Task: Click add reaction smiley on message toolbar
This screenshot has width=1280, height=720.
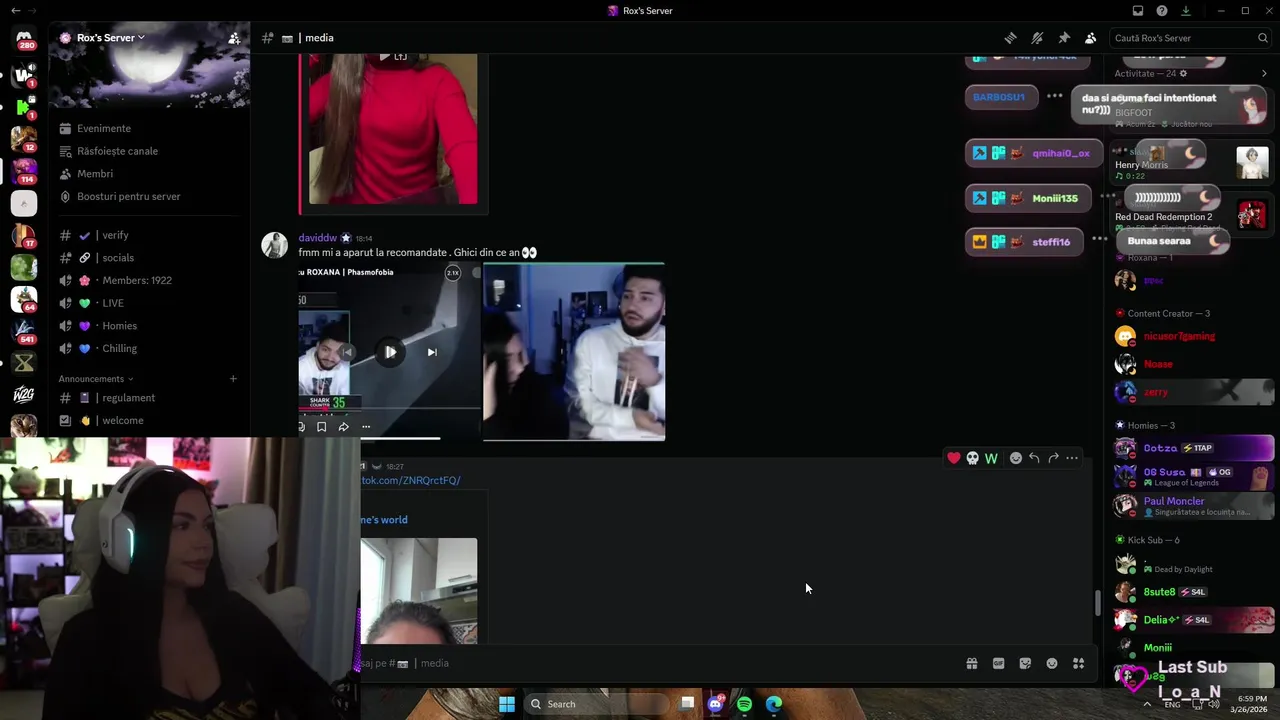Action: click(x=1016, y=458)
